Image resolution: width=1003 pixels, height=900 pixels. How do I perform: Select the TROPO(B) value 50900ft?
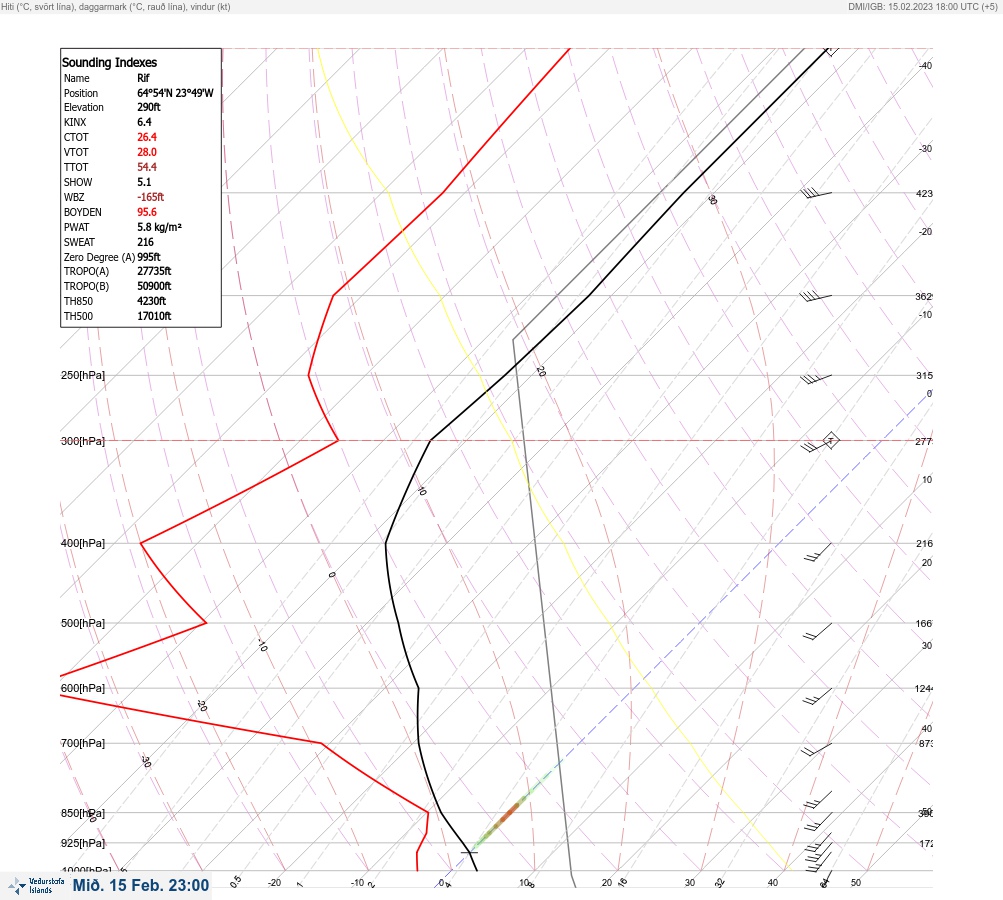154,286
